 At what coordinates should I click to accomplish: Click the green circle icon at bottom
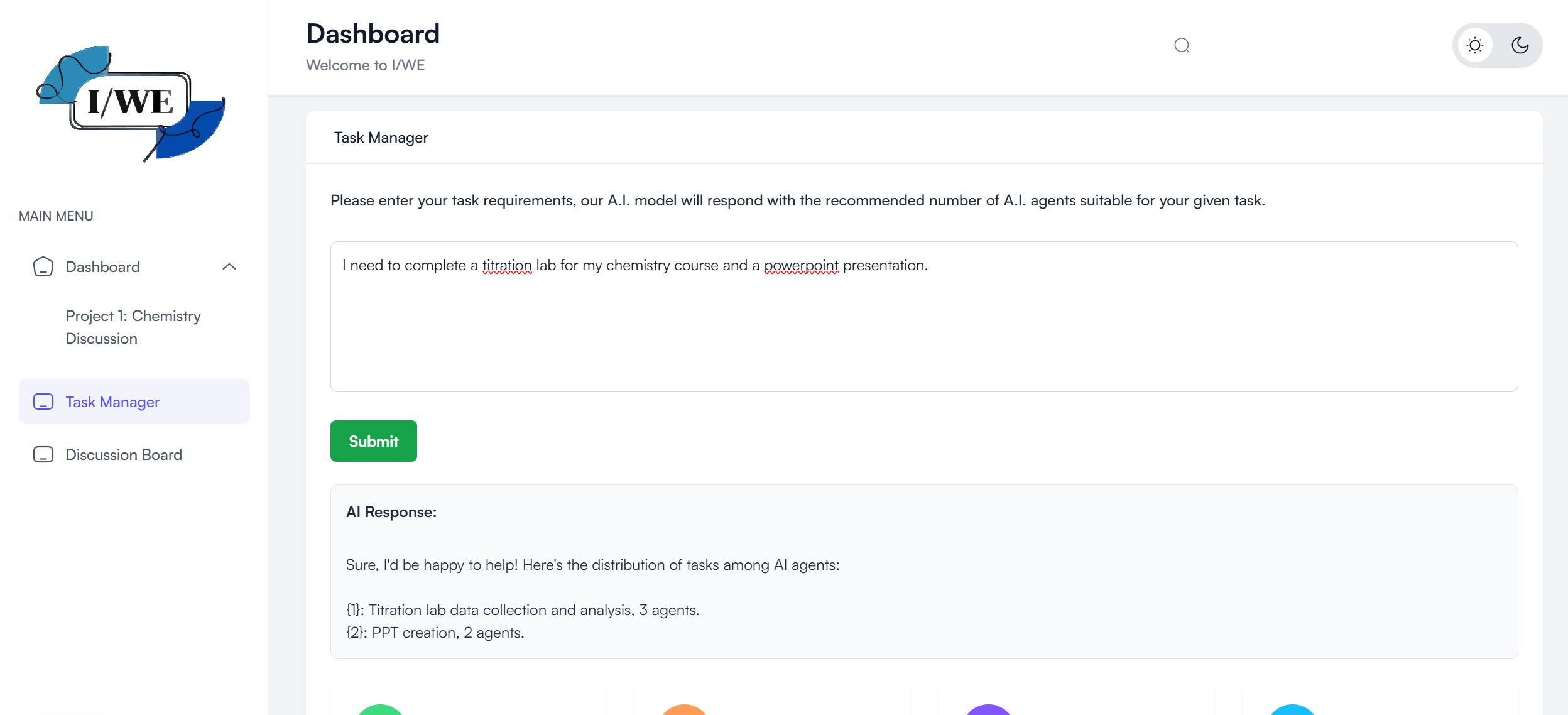[380, 710]
